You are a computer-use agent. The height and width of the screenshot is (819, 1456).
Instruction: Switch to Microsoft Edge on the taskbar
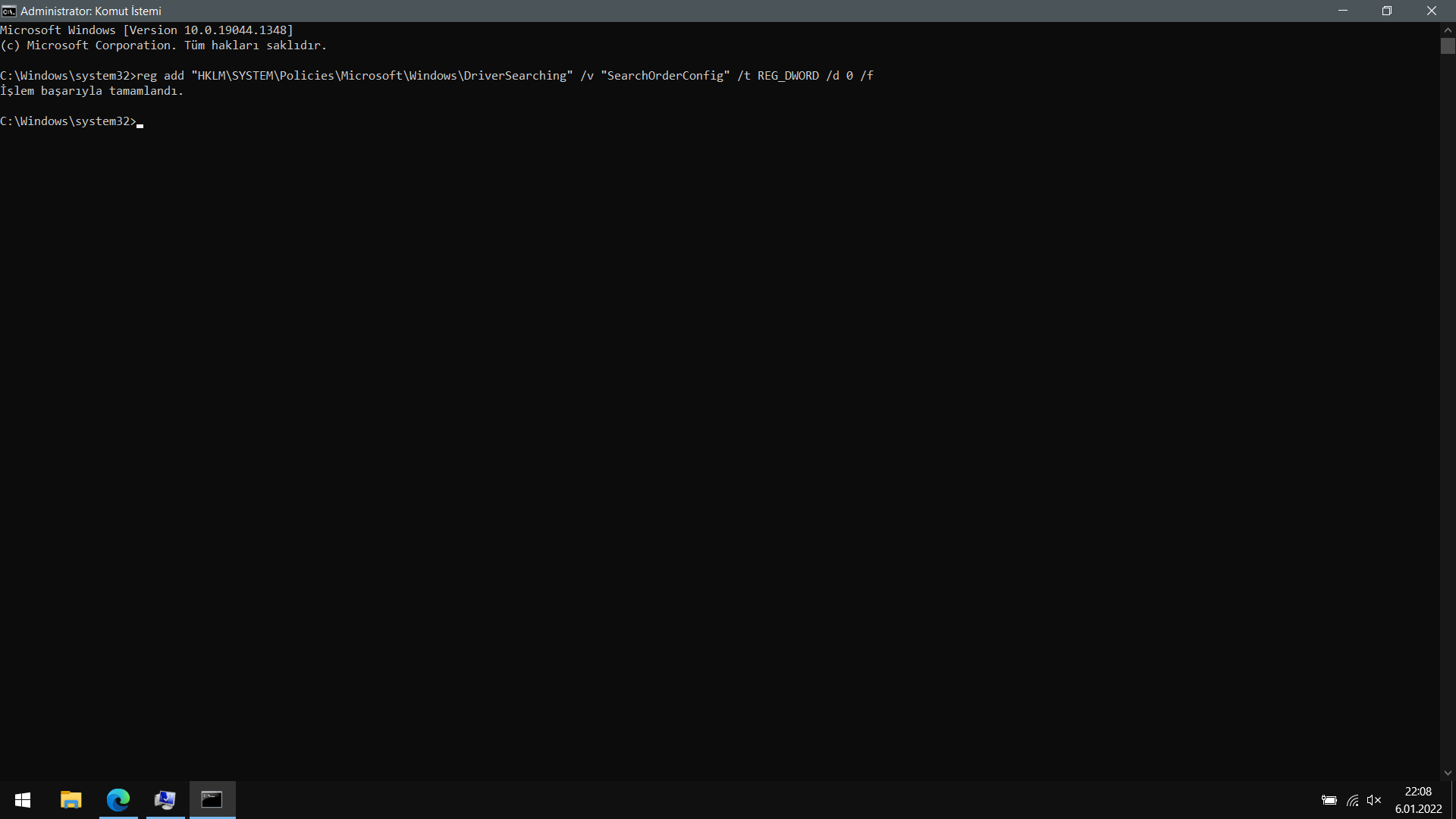[118, 800]
